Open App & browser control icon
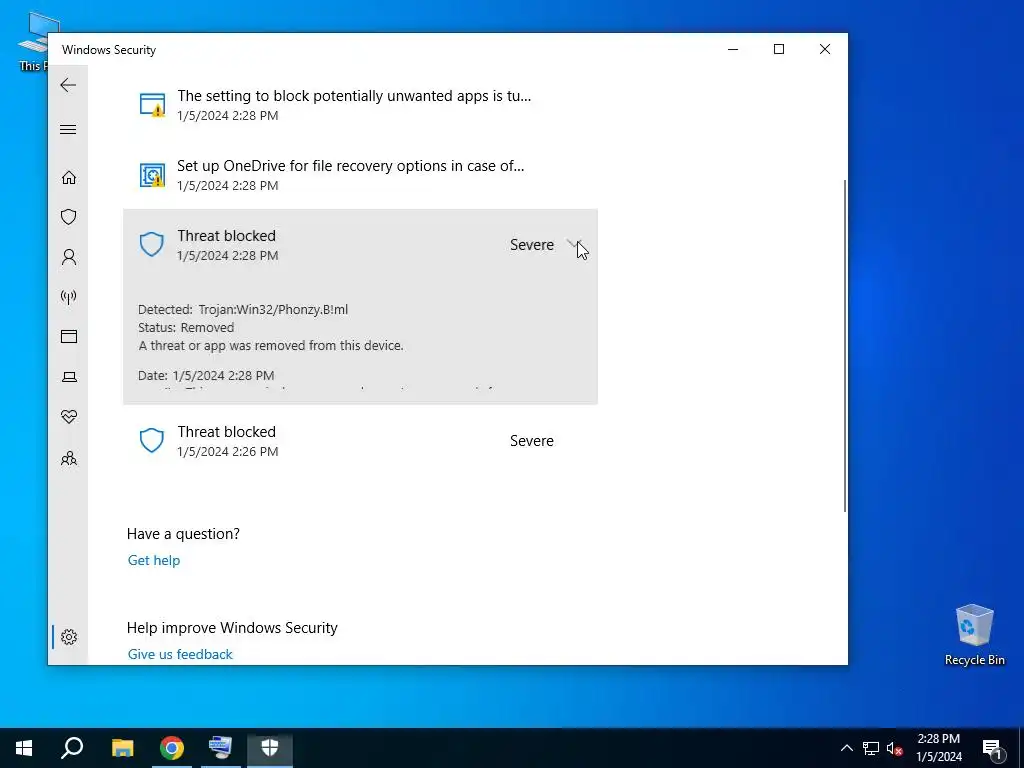The height and width of the screenshot is (768, 1024). (x=69, y=336)
